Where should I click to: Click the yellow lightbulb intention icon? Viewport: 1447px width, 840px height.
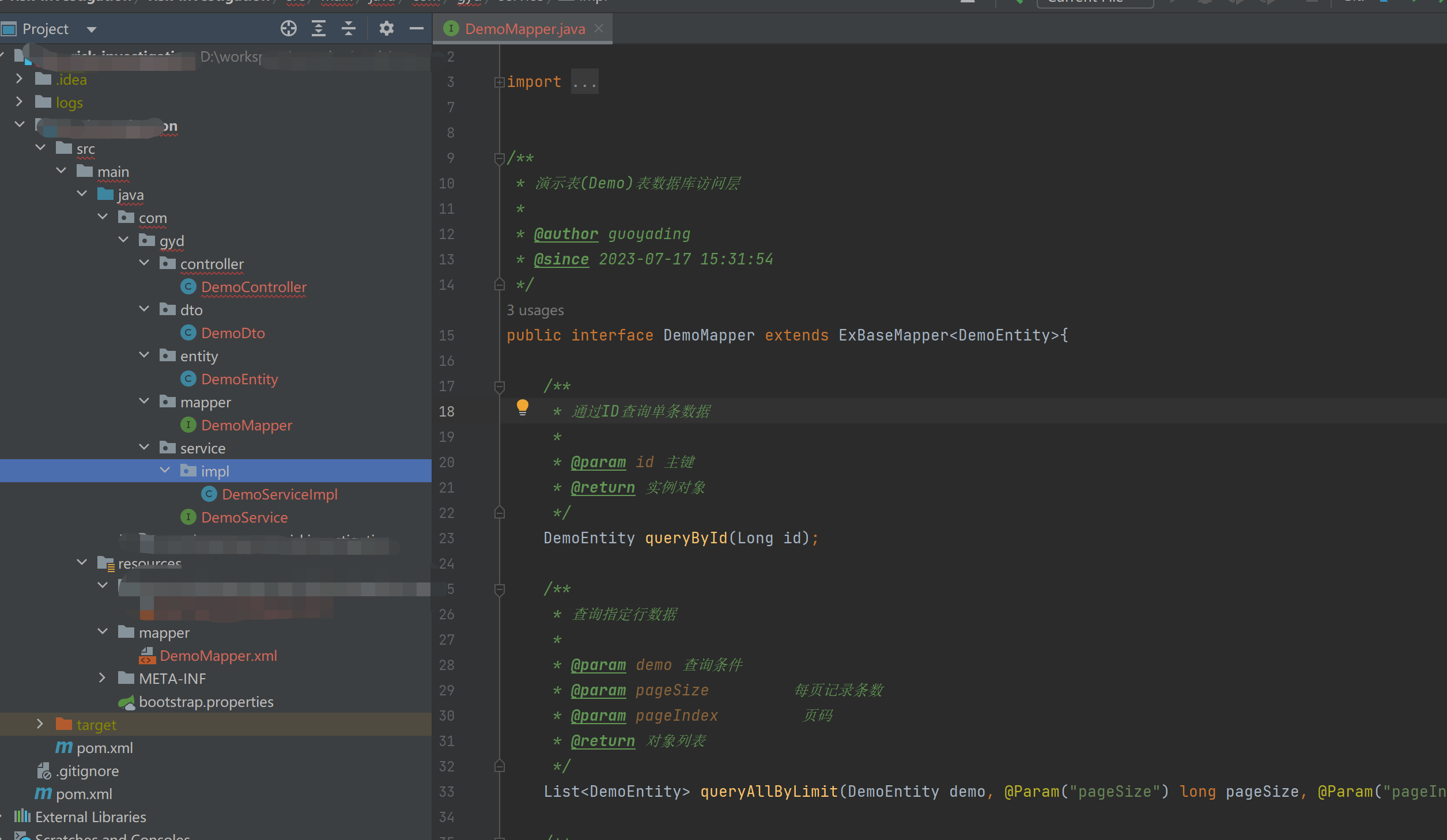click(x=522, y=407)
